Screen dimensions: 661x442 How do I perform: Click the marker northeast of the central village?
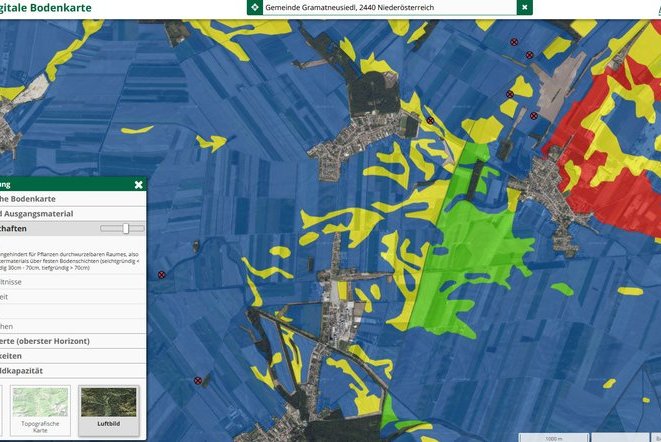[x=430, y=121]
